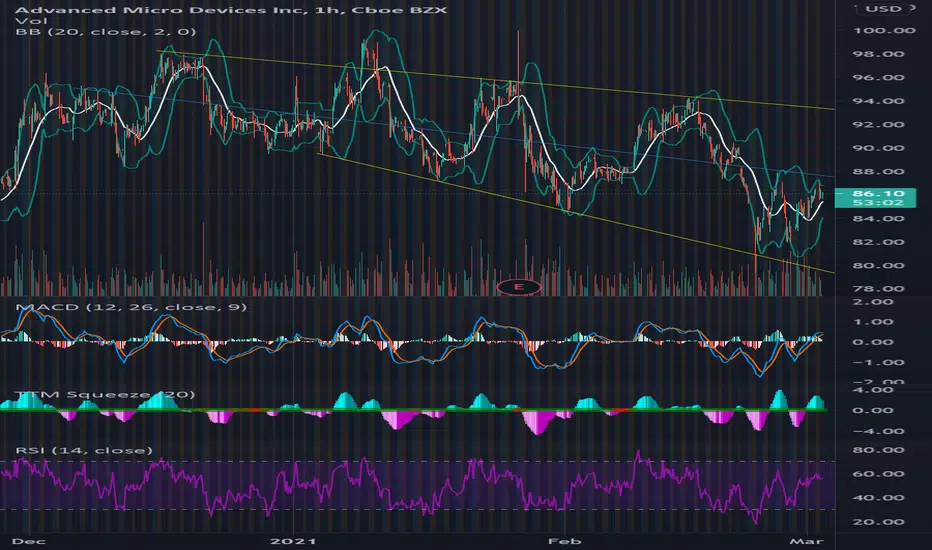Click the 82.00 price axis label
Screen dimensions: 932x550
[x=879, y=242]
